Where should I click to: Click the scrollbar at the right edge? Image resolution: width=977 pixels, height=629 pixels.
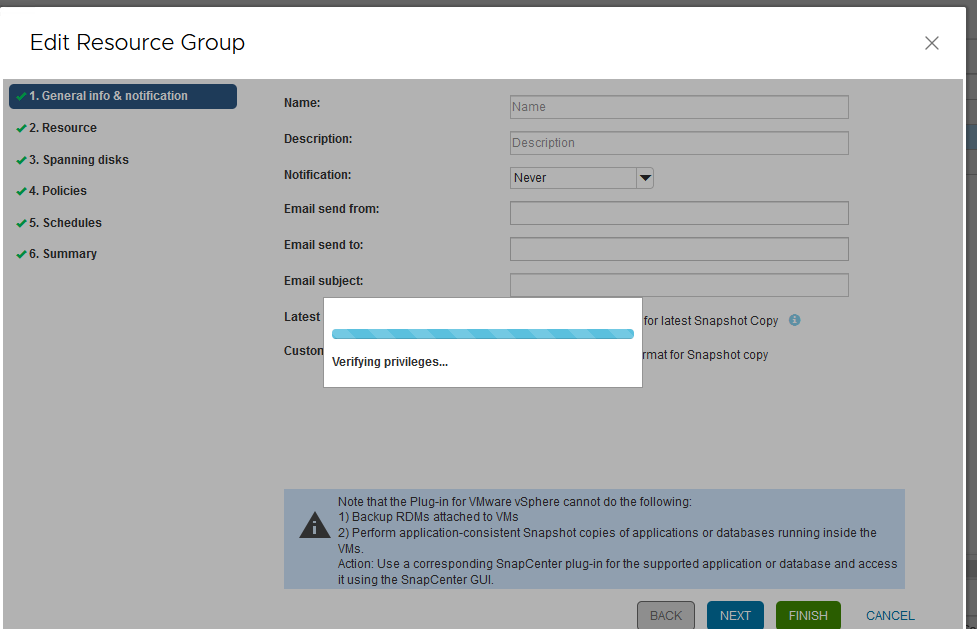971,300
